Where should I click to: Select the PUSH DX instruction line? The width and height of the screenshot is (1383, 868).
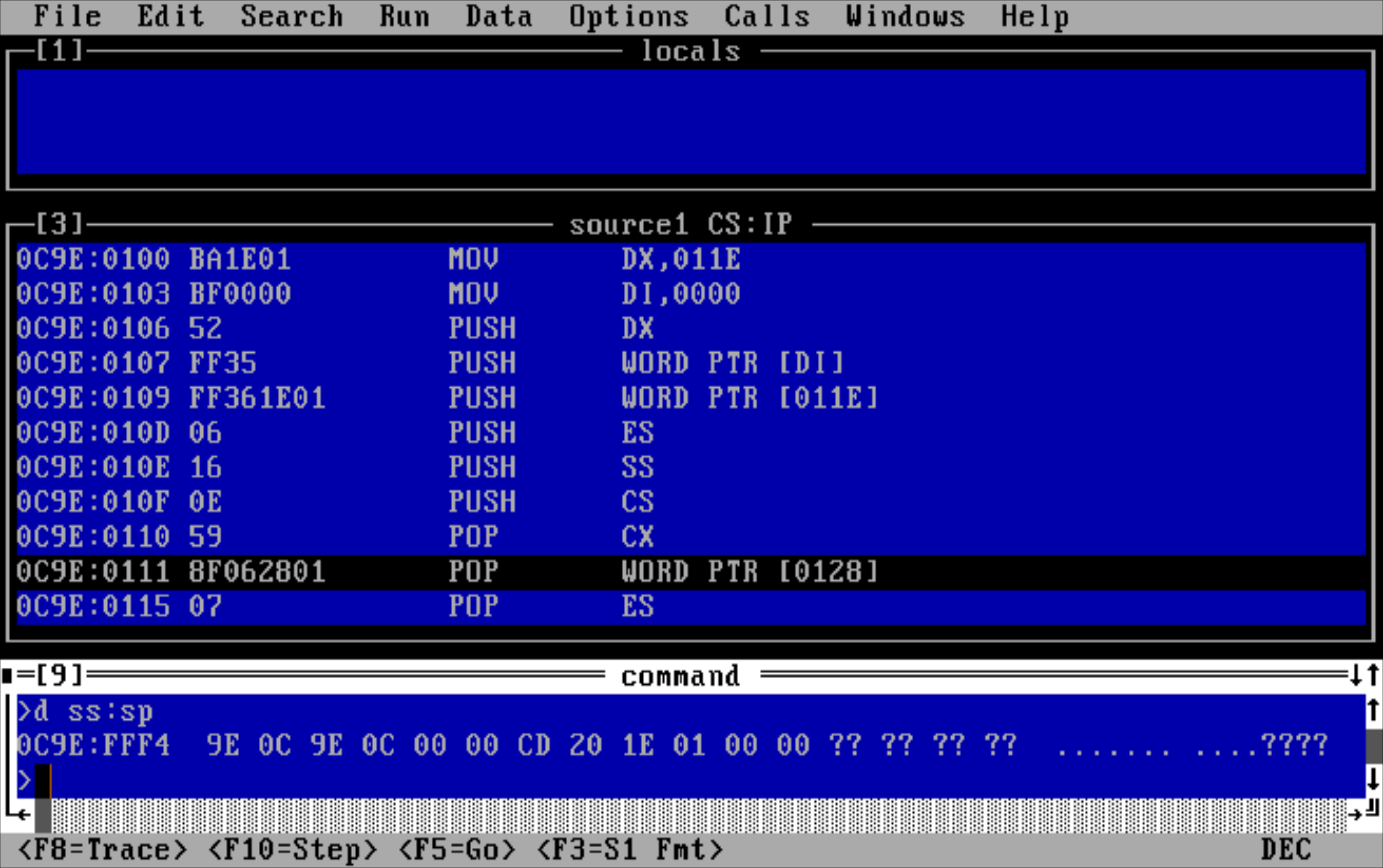click(x=691, y=329)
